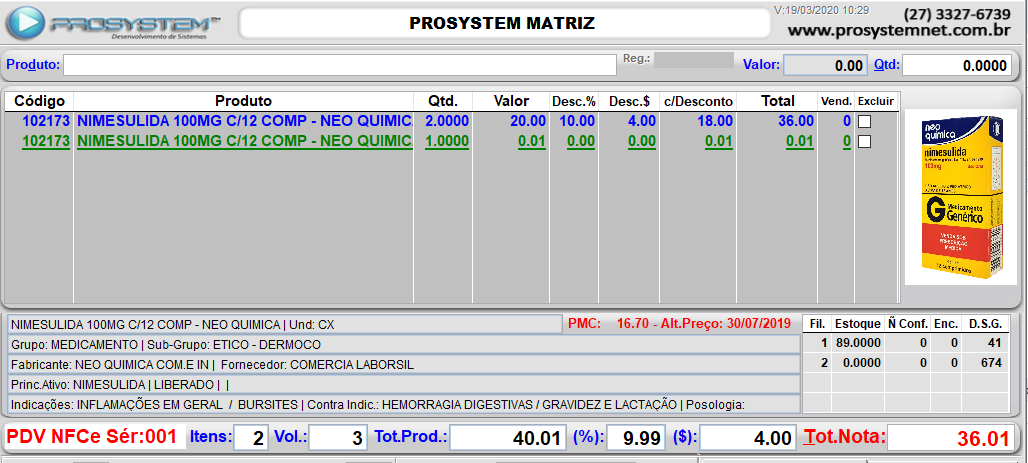The image size is (1028, 463).
Task: Click the greyed Reg. field
Action: (694, 60)
